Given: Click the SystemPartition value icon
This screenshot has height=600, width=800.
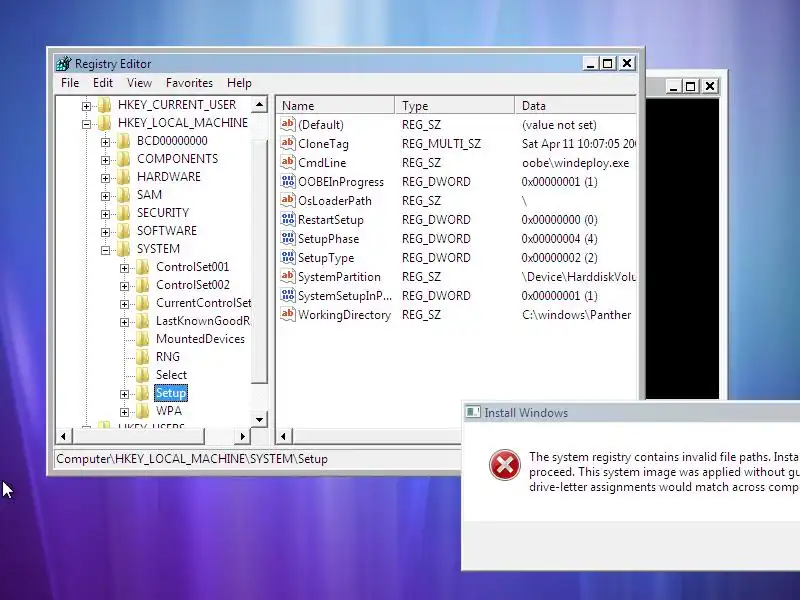Looking at the screenshot, I should (x=288, y=277).
